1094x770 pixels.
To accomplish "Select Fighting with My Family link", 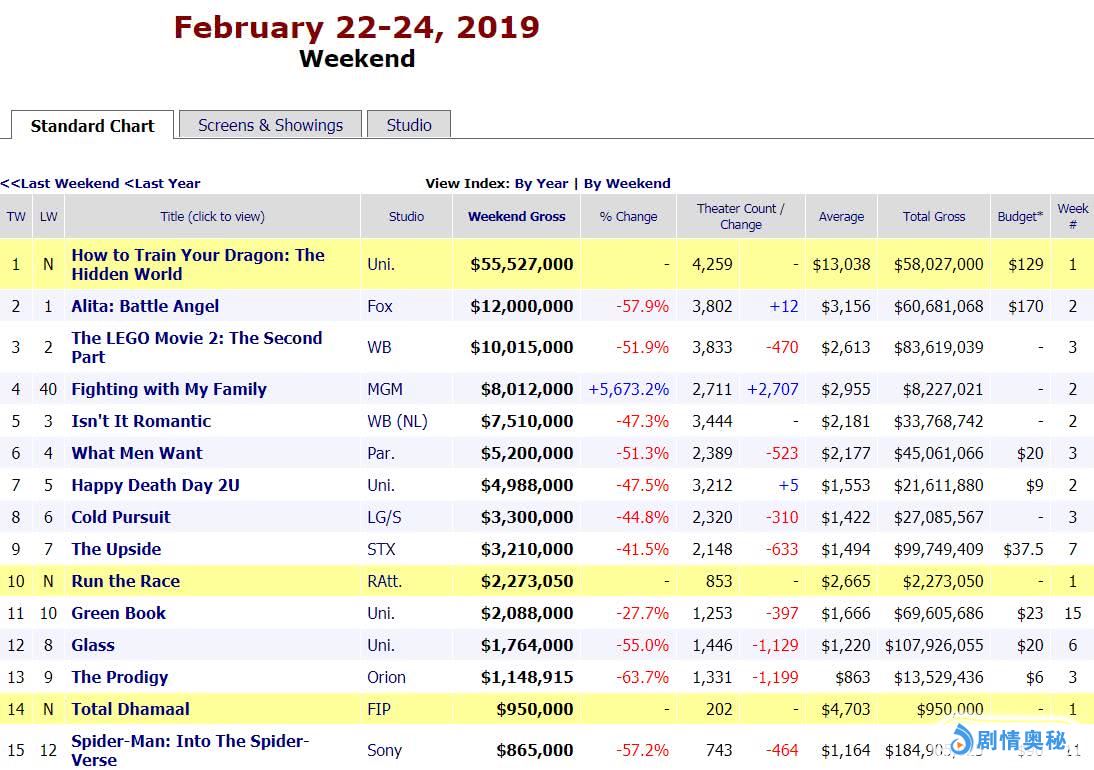I will tap(168, 389).
